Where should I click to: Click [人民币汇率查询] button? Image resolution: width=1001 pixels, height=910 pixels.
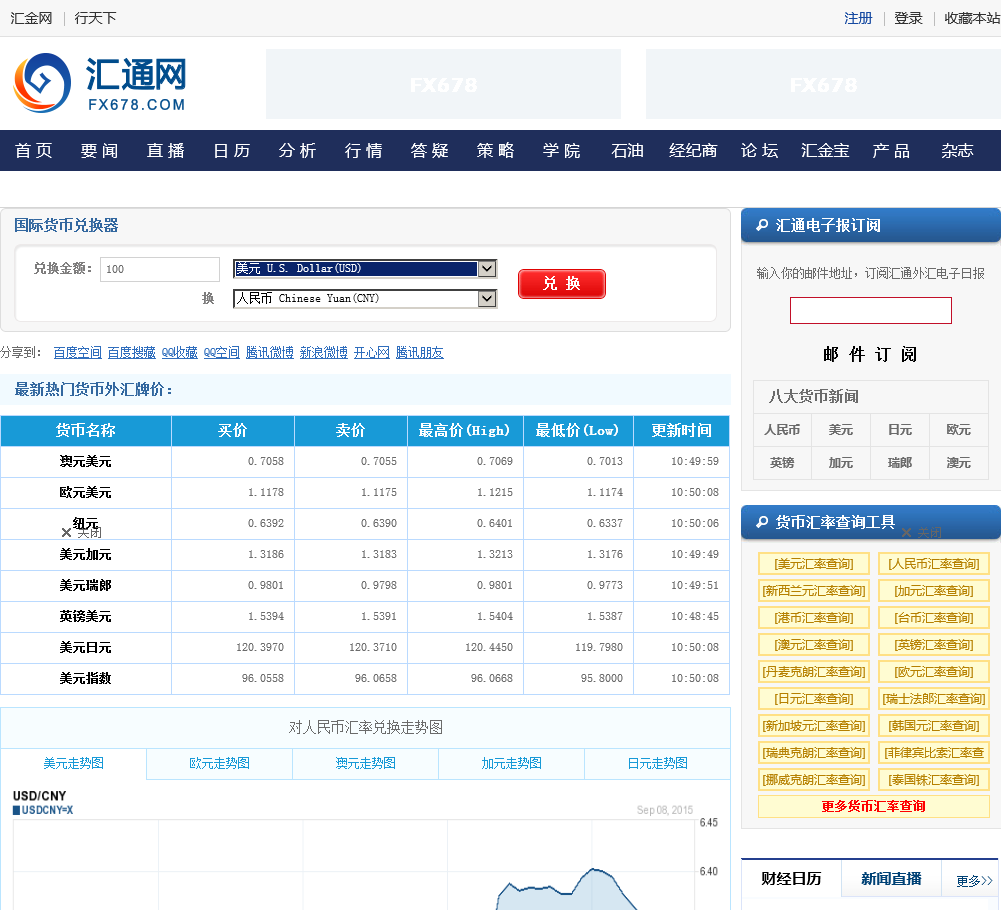coord(934,564)
